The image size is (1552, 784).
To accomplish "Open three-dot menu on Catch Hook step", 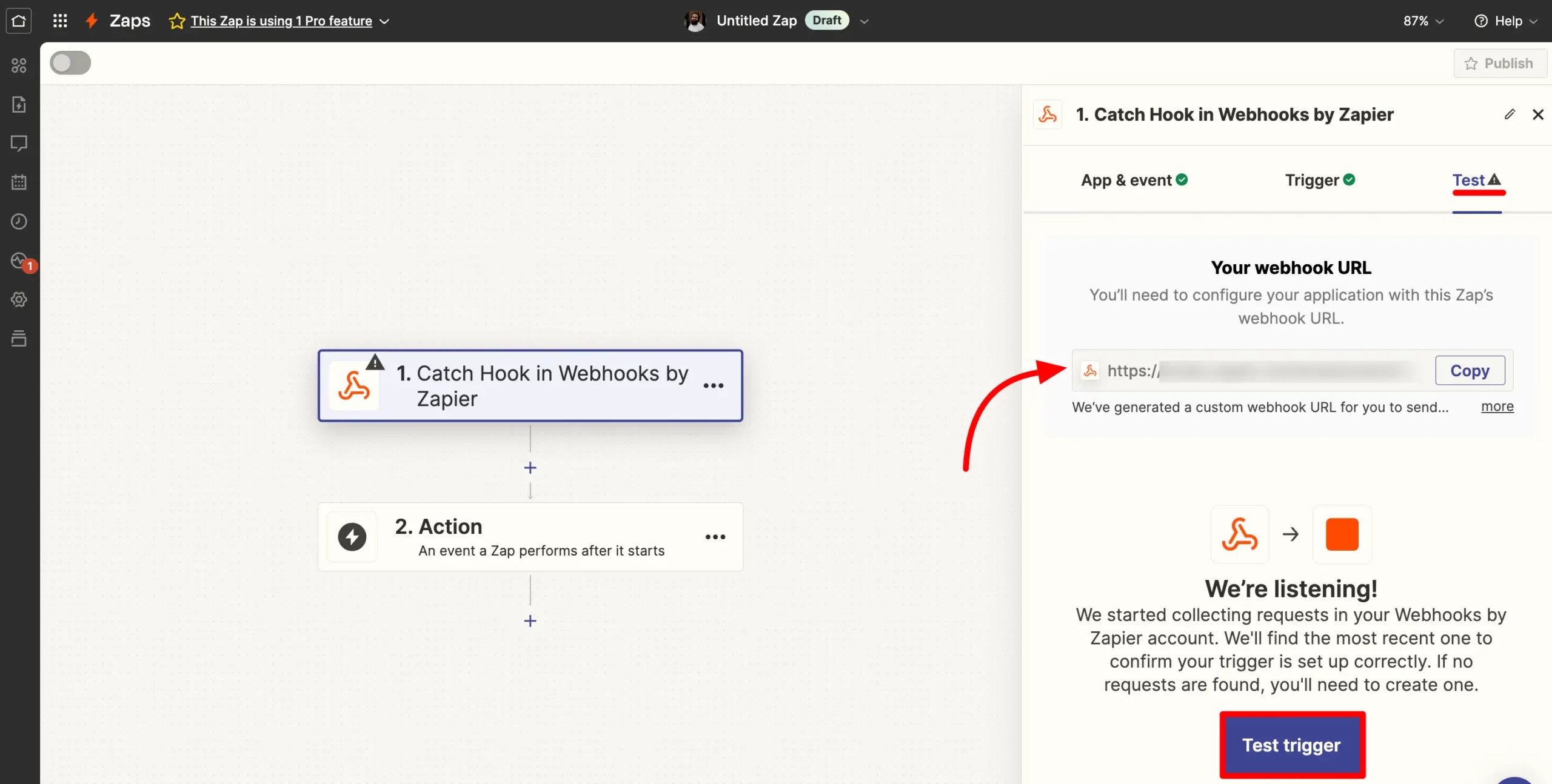I will pos(714,386).
